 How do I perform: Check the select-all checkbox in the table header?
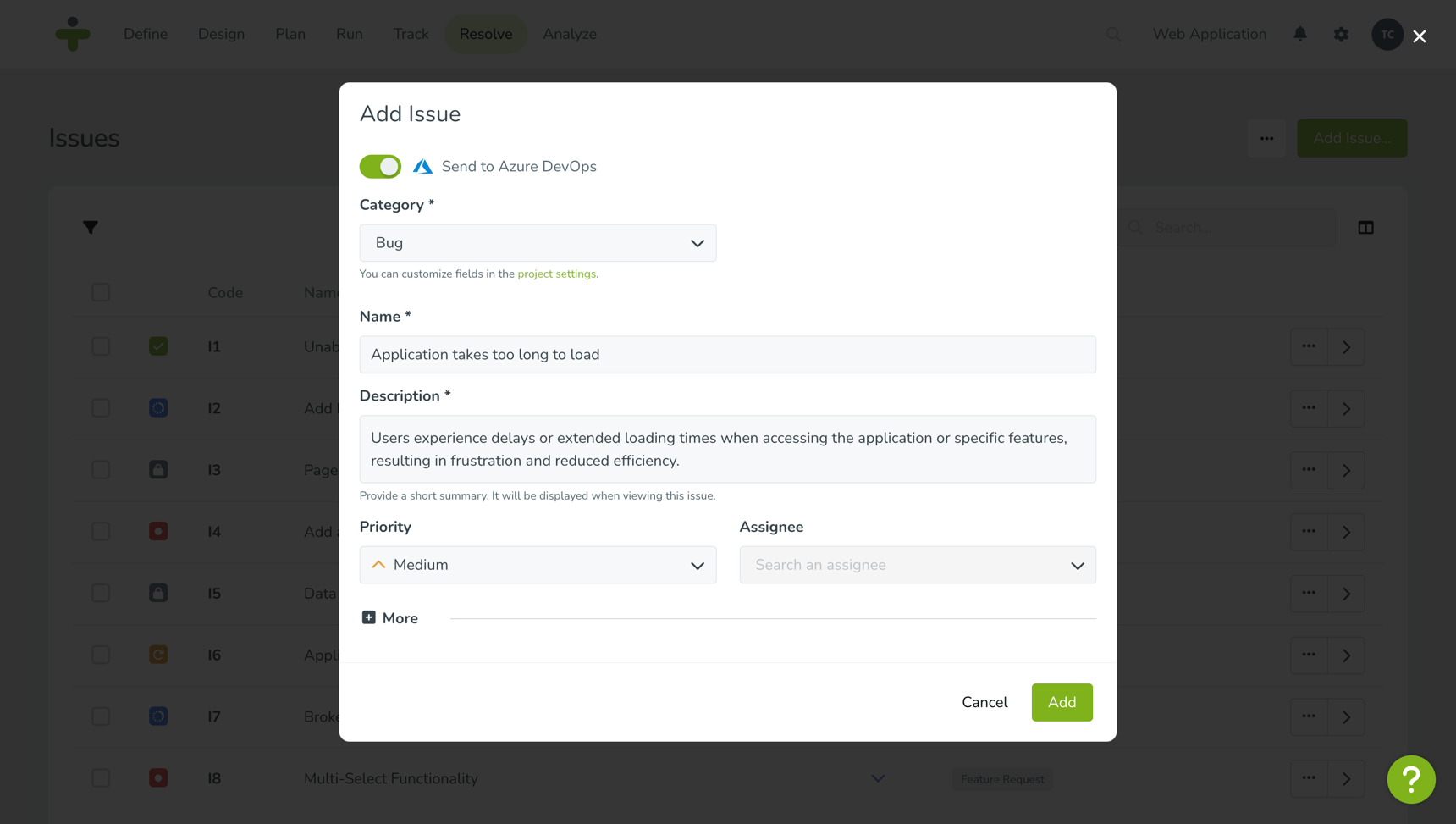coord(101,291)
